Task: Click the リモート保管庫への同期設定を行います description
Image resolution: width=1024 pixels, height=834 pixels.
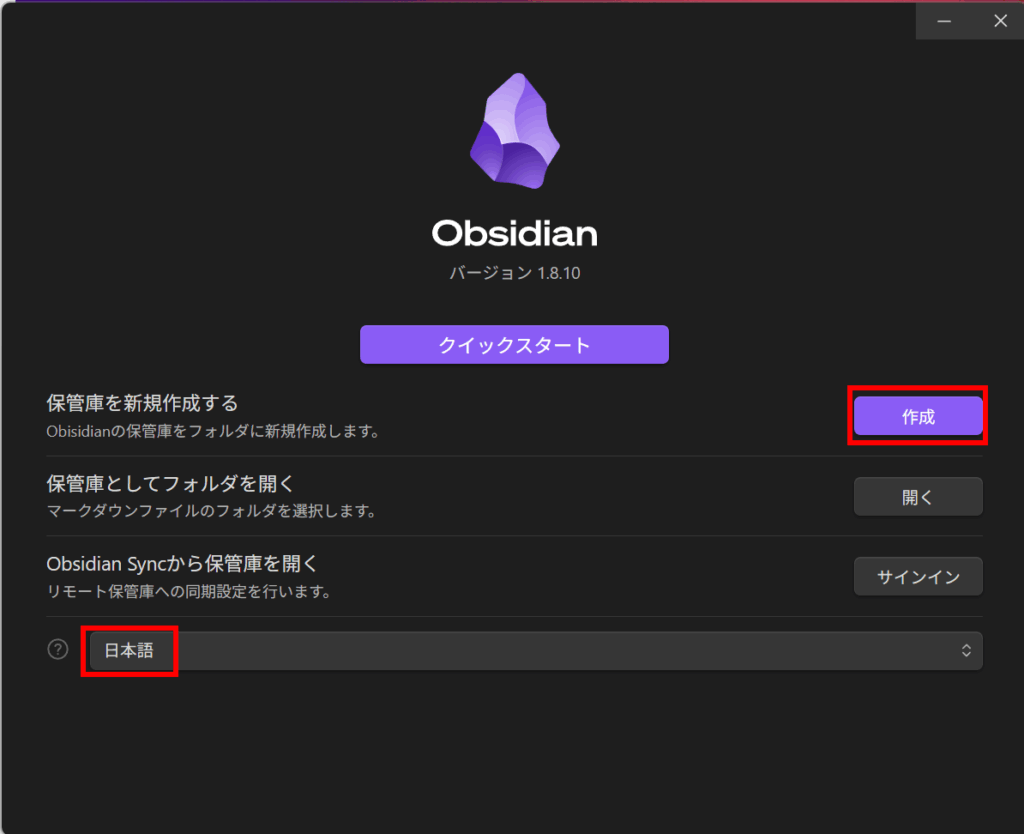Action: click(x=189, y=591)
